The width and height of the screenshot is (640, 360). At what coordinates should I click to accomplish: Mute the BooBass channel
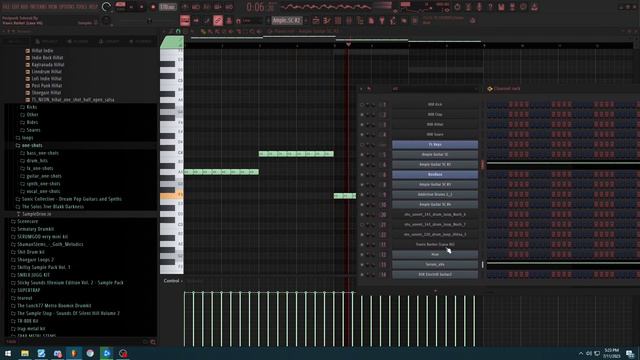point(362,174)
